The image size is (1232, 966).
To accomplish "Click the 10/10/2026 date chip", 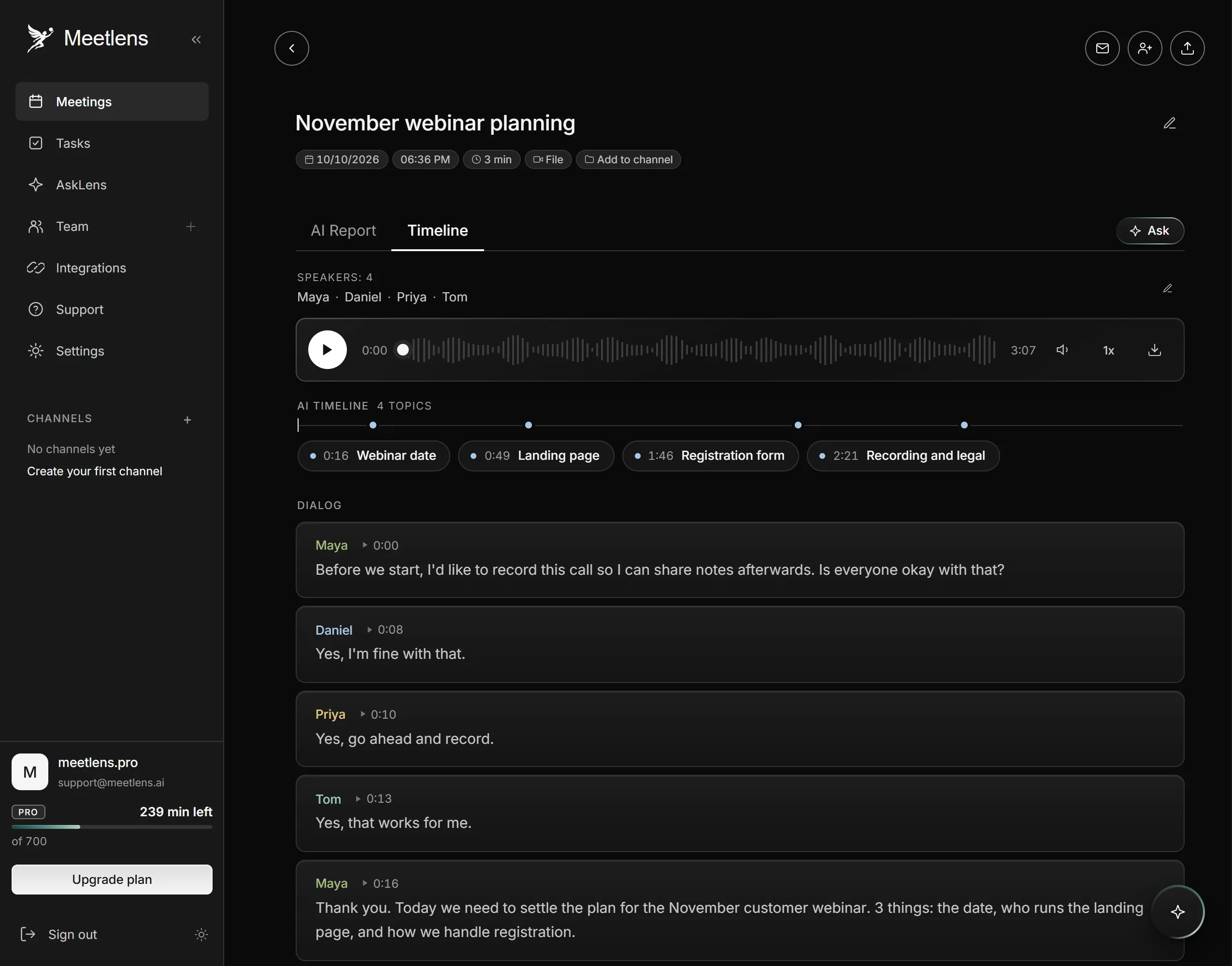I will 342,159.
